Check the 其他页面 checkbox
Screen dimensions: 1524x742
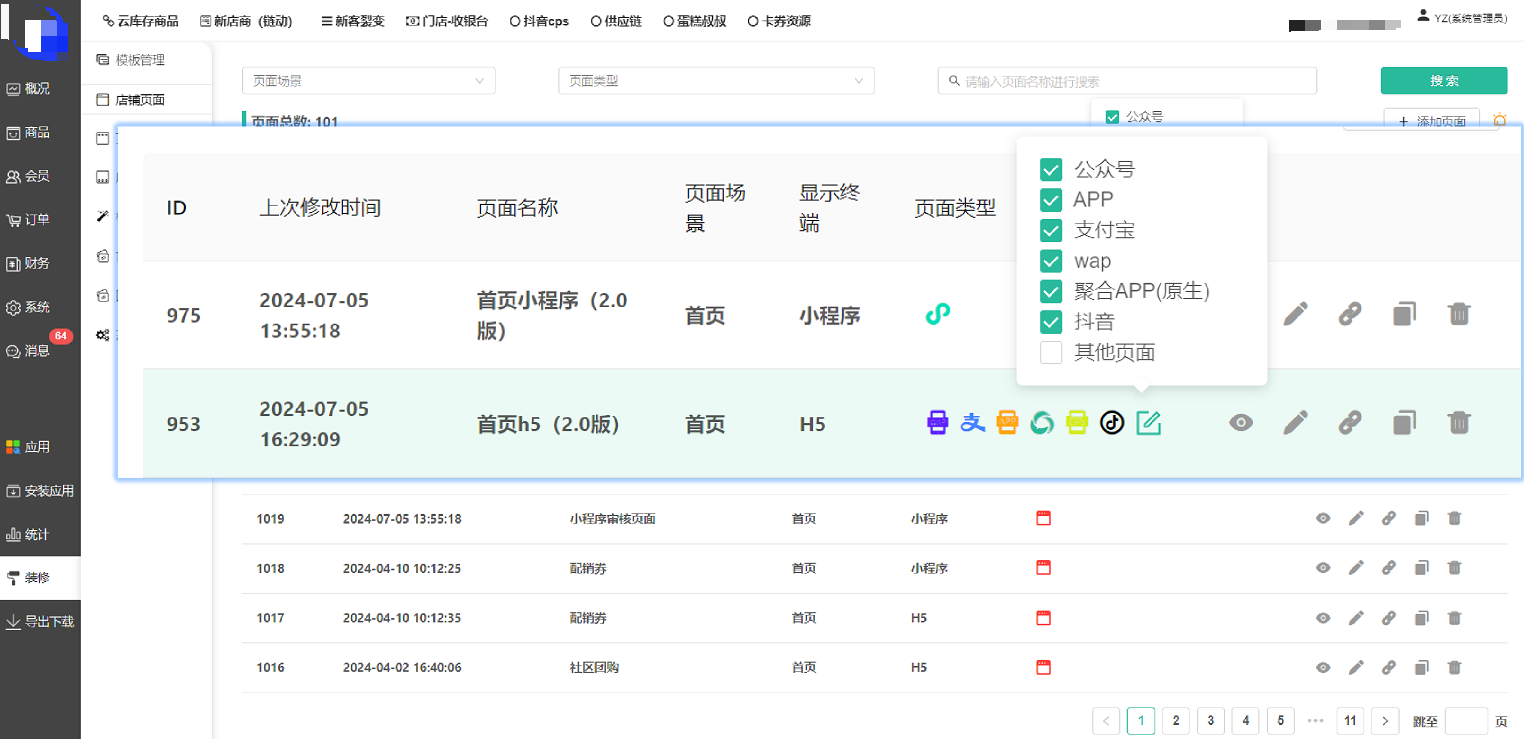pyautogui.click(x=1051, y=352)
